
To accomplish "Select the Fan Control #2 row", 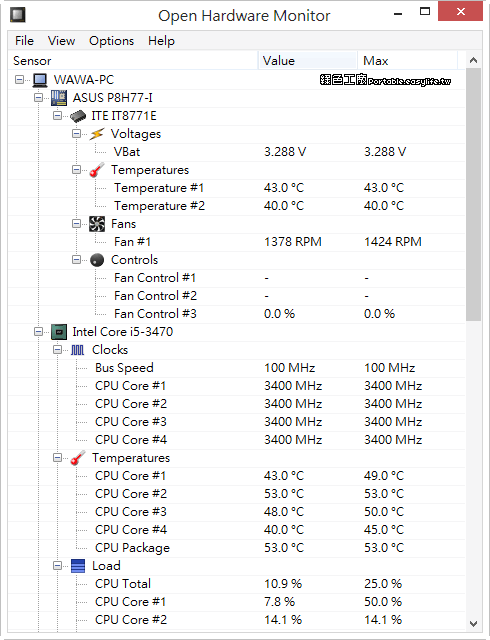I will 237,296.
